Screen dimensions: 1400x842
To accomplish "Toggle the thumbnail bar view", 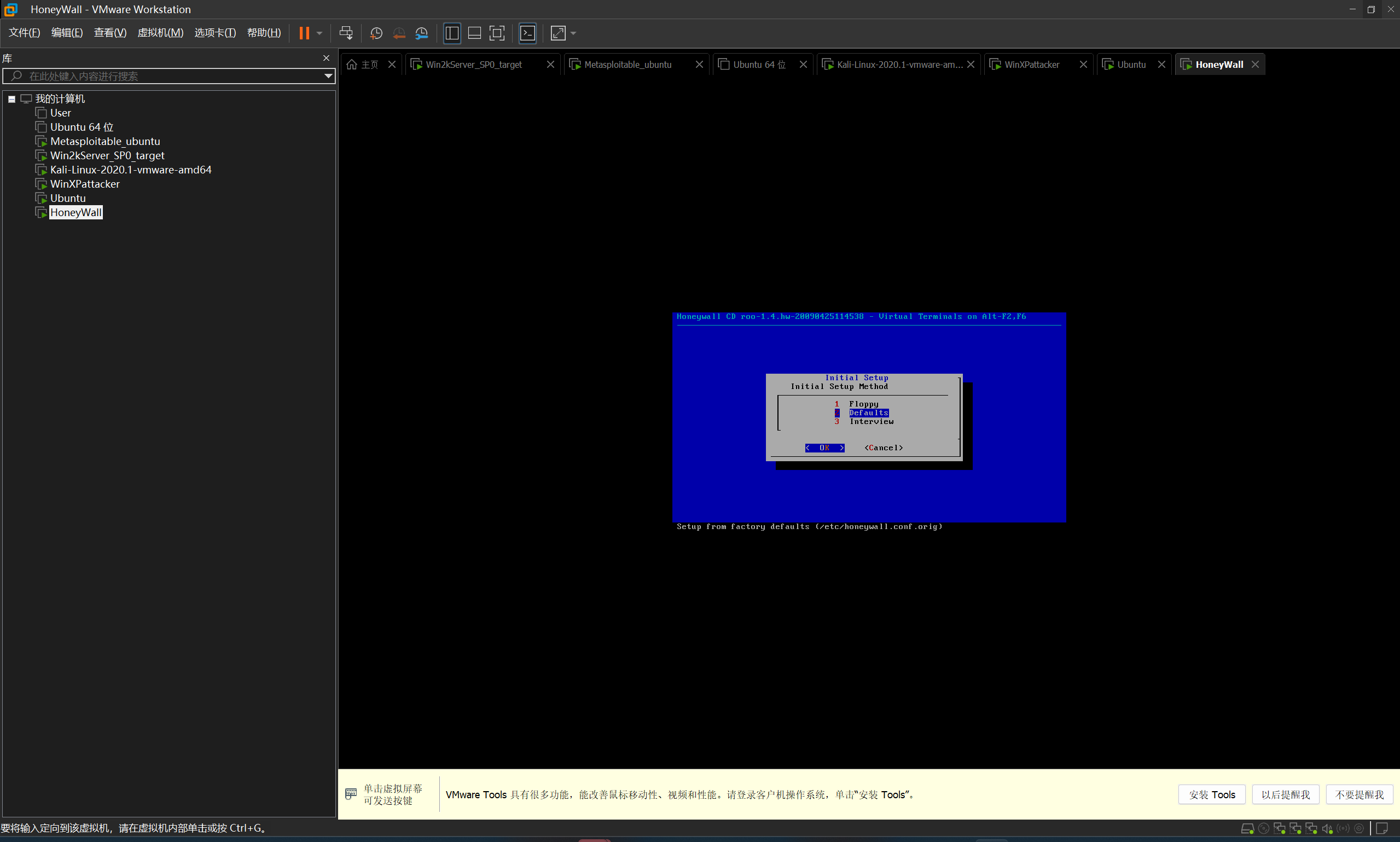I will [x=474, y=33].
